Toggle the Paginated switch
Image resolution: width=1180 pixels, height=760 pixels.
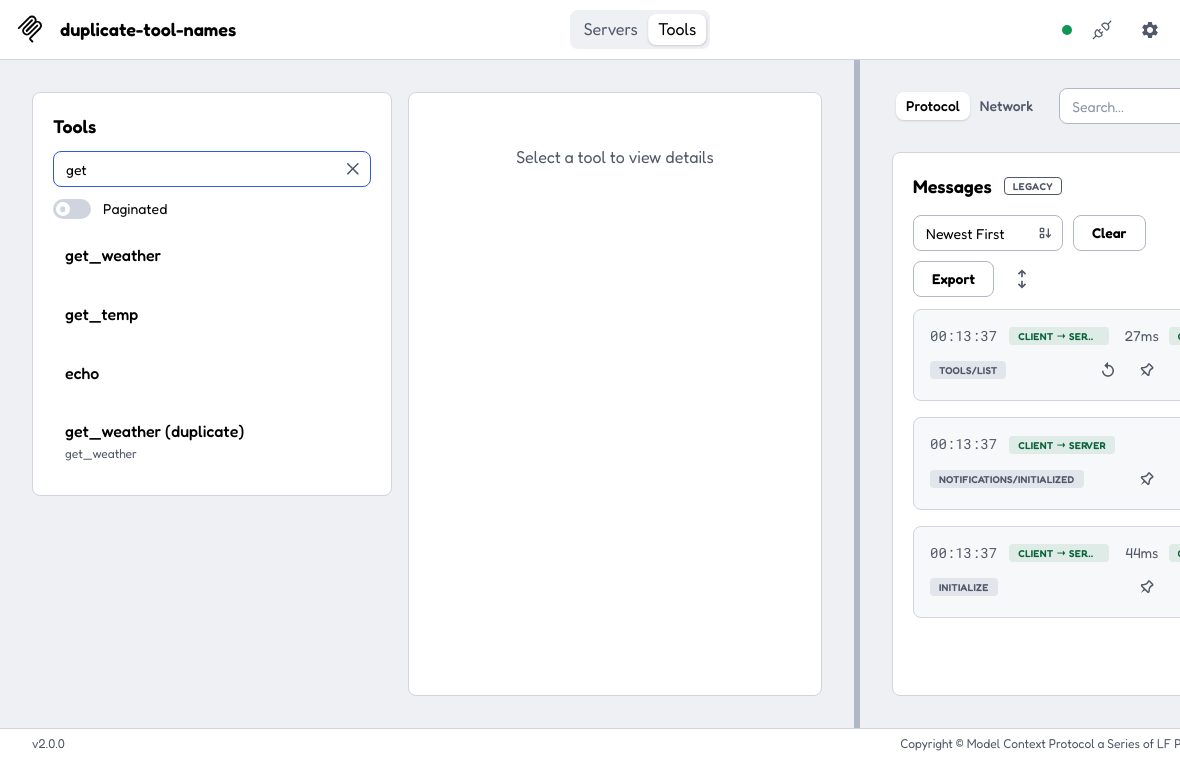72,209
